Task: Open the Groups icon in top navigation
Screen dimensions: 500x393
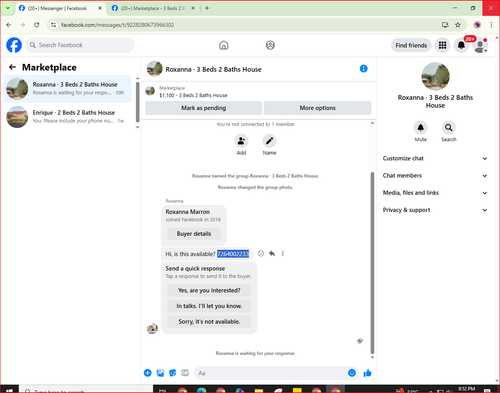Action: [270, 45]
